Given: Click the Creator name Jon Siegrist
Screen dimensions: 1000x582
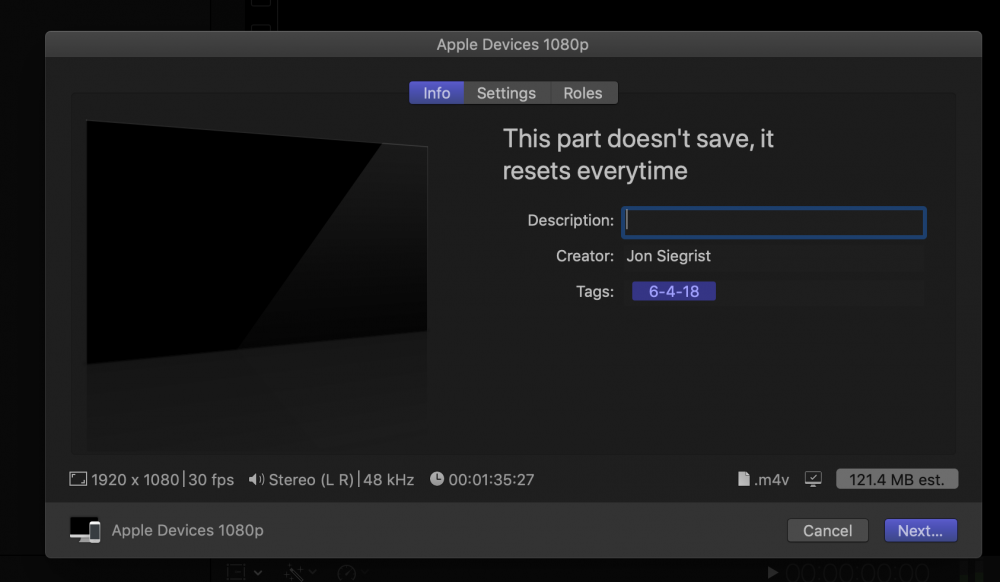Looking at the screenshot, I should (668, 256).
